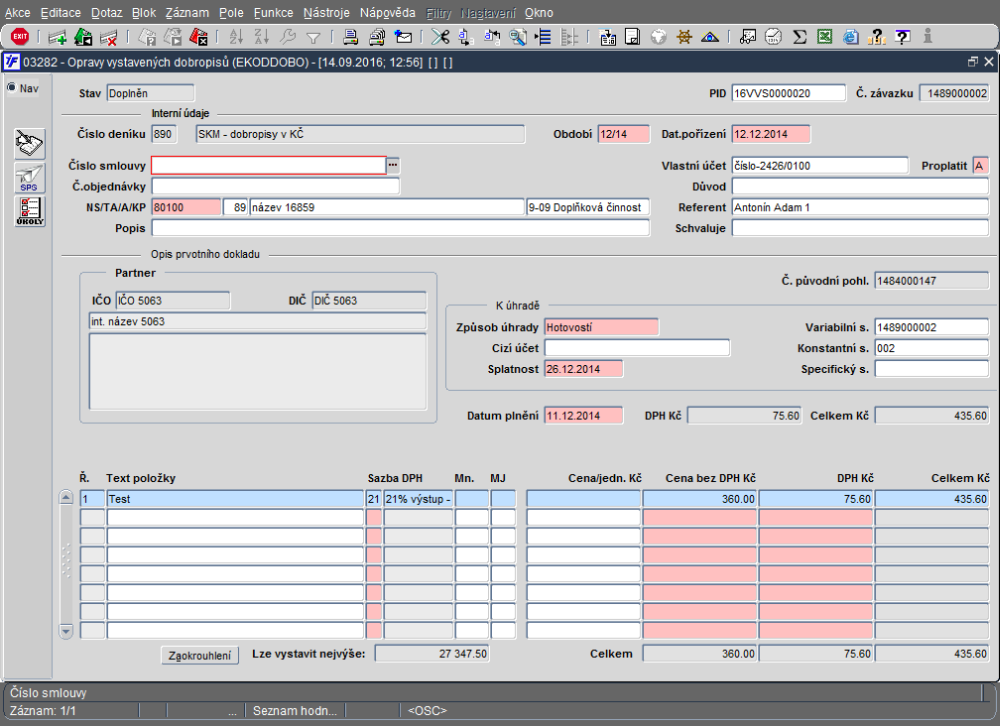1000x726 pixels.
Task: Open the Záznam menu
Action: pyautogui.click(x=187, y=13)
